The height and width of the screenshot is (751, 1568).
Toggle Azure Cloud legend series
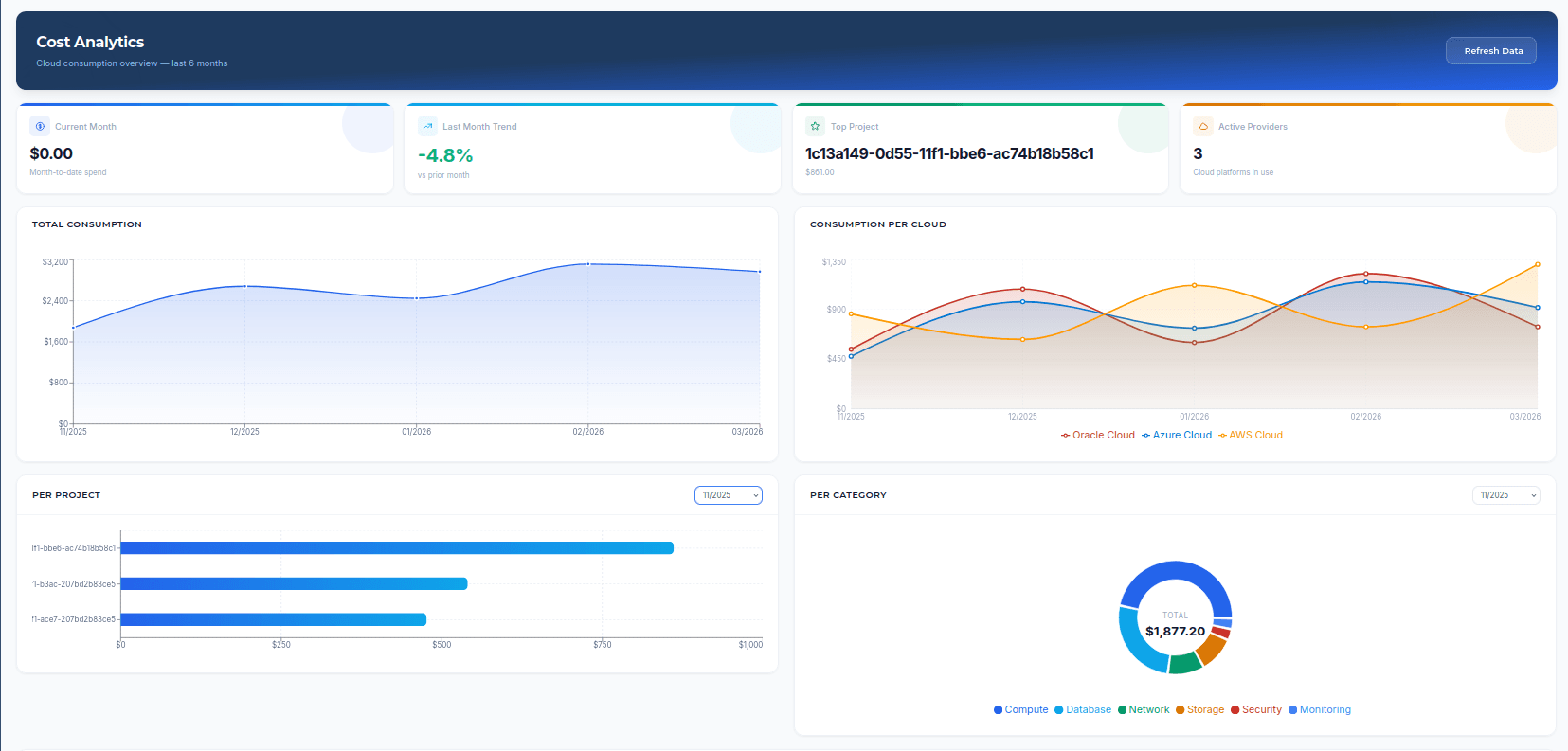click(x=1177, y=436)
